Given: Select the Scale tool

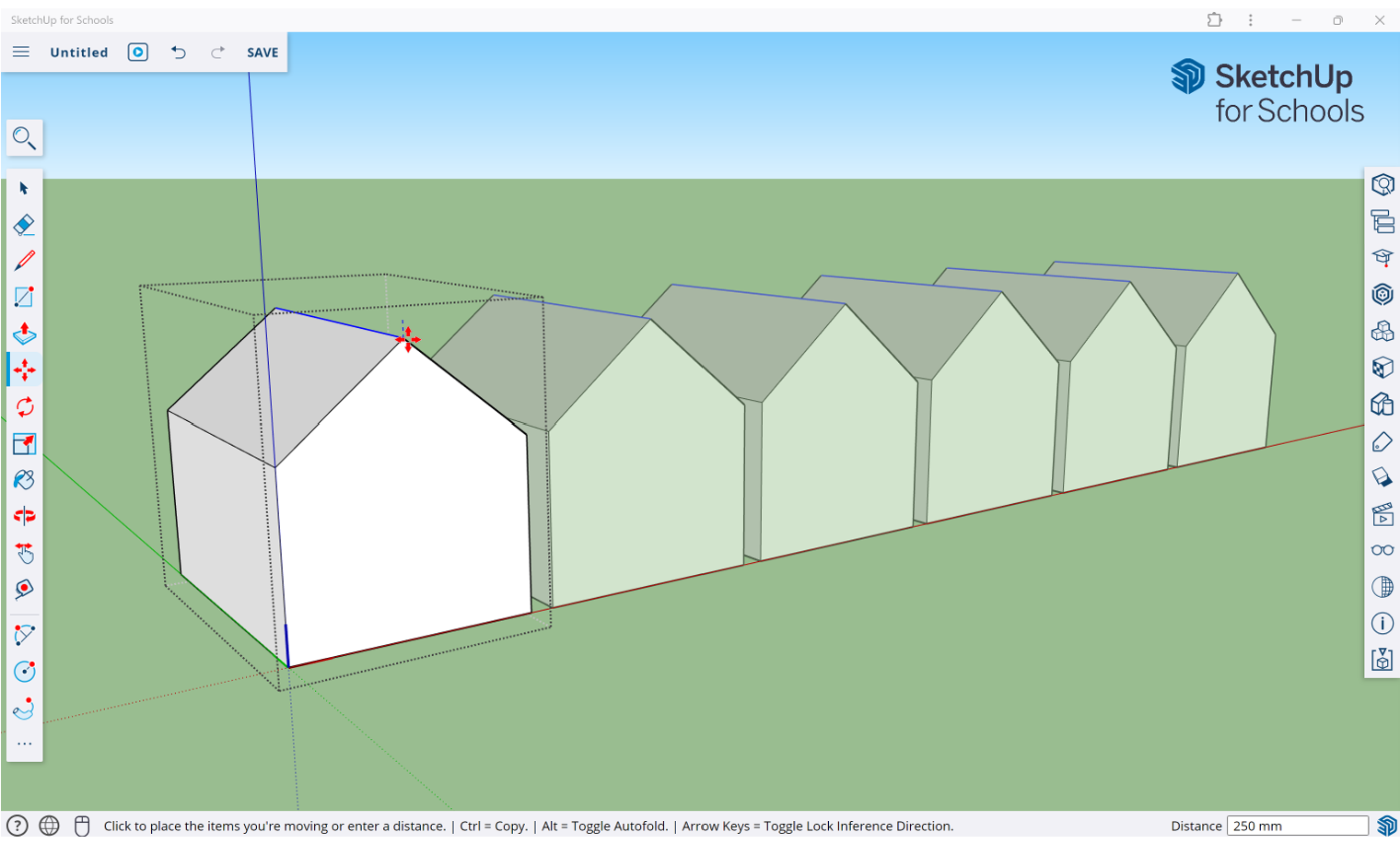Looking at the screenshot, I should coord(24,443).
